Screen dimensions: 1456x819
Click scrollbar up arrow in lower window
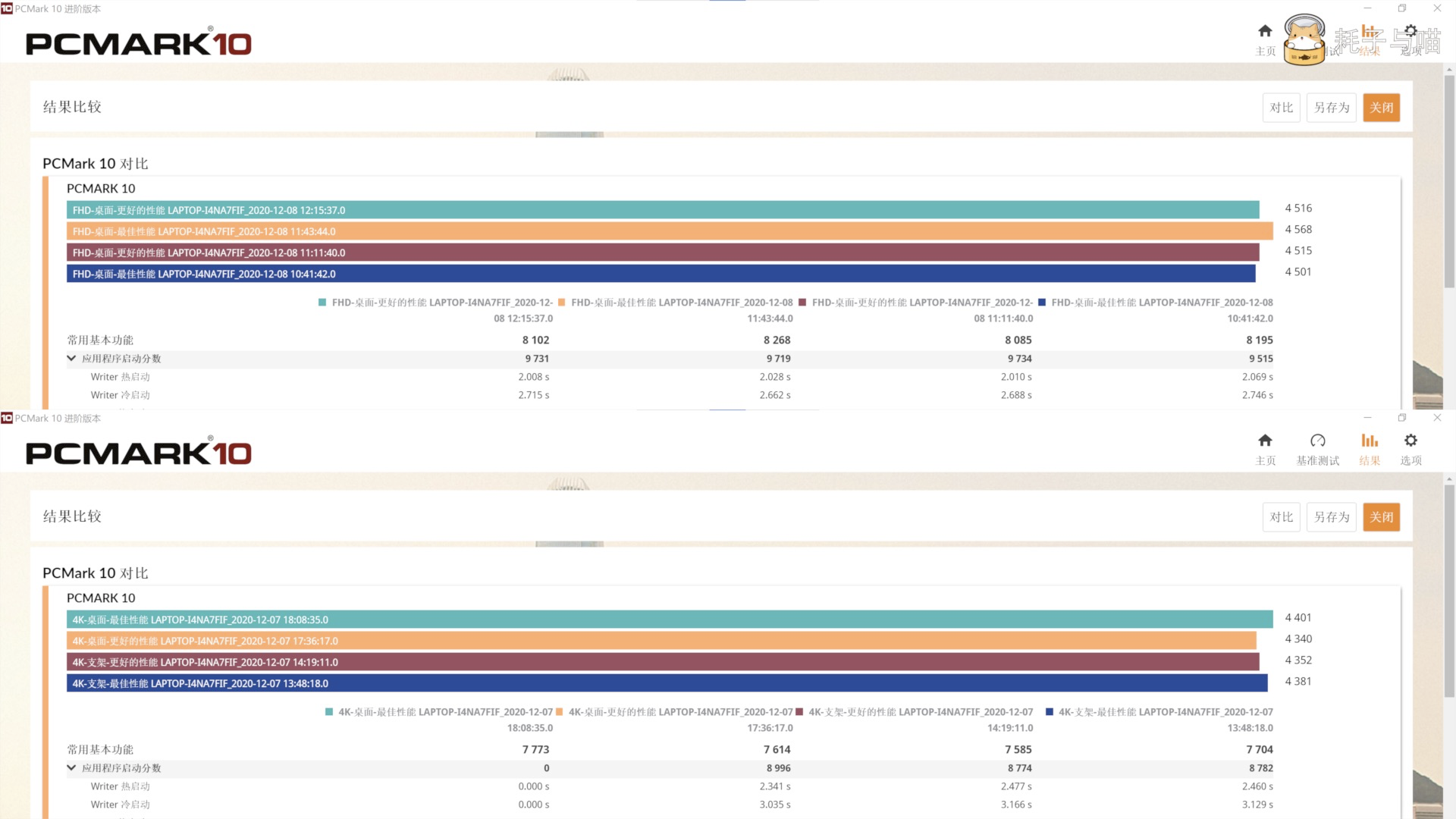click(1449, 479)
